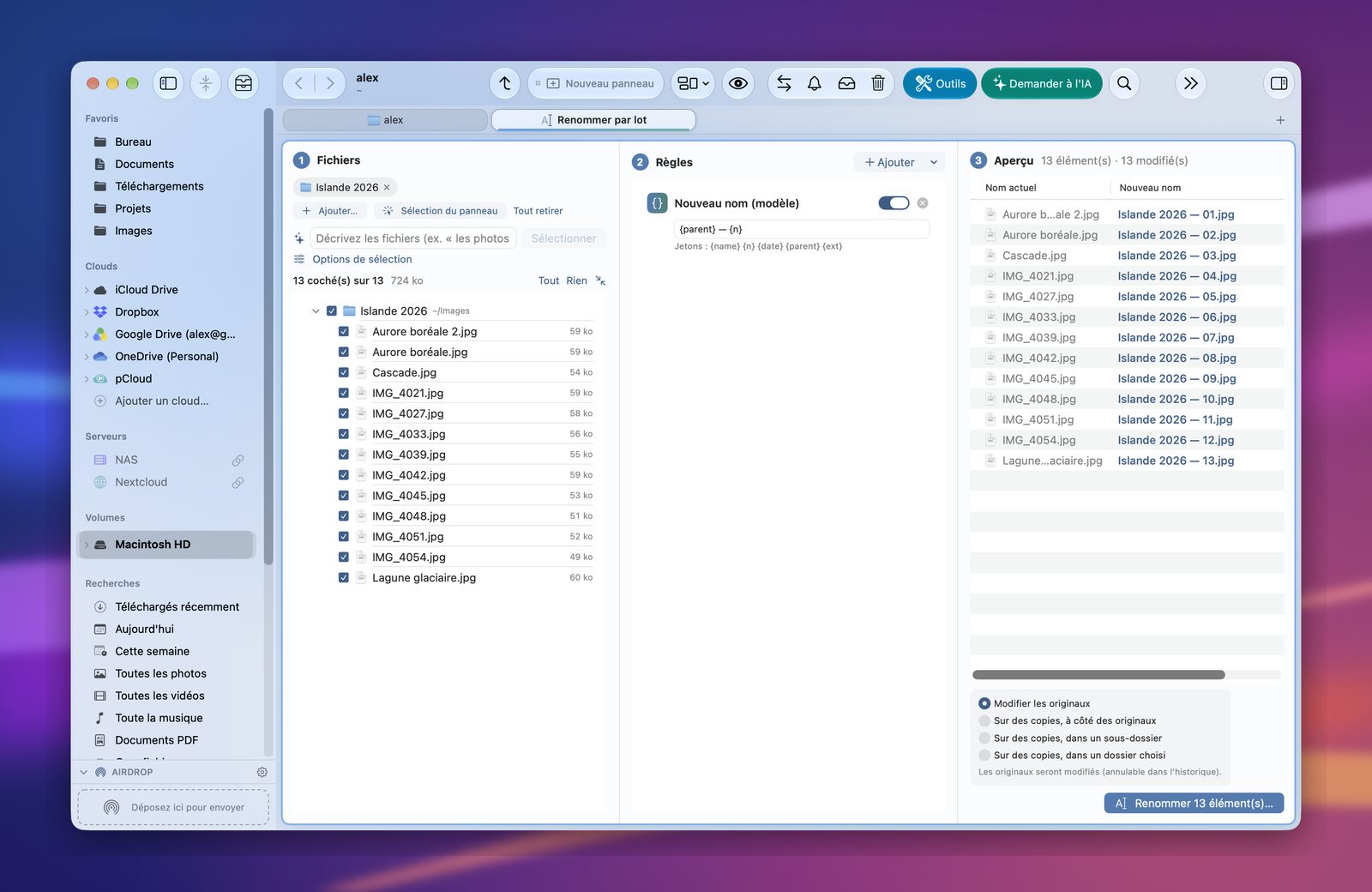Select Modifier les originaux radio
This screenshot has width=1372, height=892.
(x=984, y=703)
